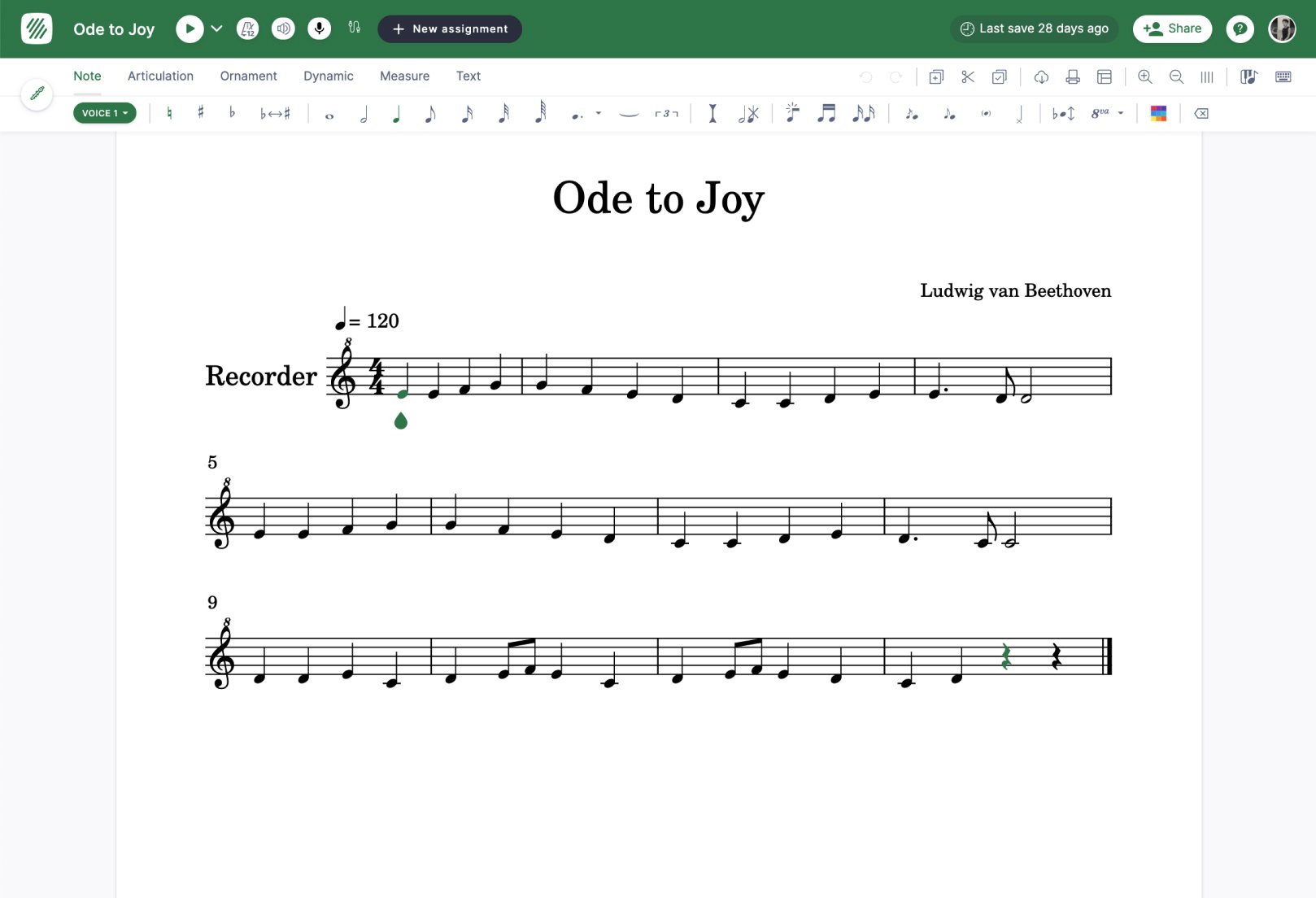
Task: Expand dotted note options arrow
Action: pyautogui.click(x=599, y=113)
